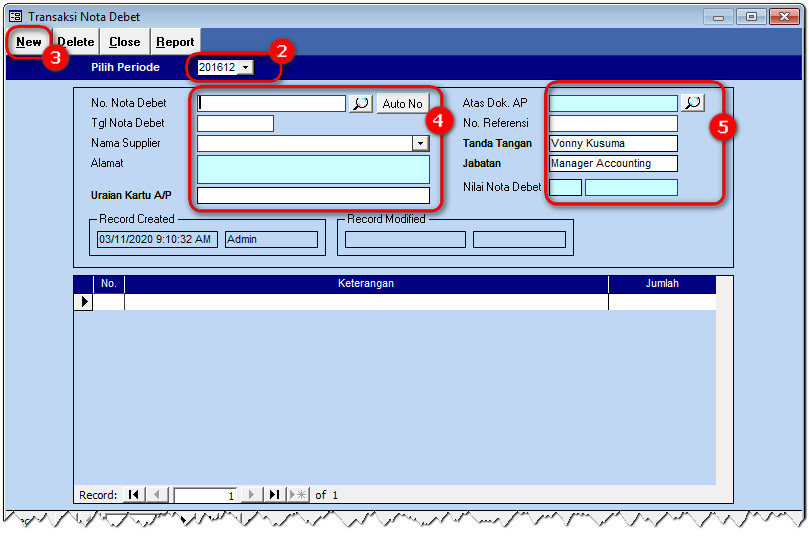This screenshot has width=809, height=536.
Task: Select the Keterangan column header
Action: (x=366, y=284)
